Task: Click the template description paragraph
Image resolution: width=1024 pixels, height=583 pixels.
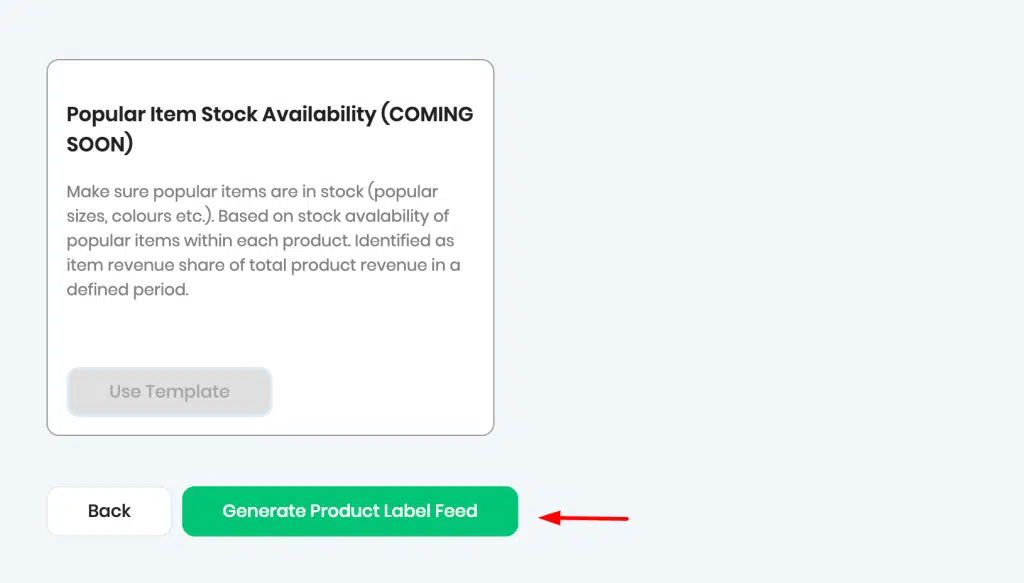Action: pos(264,240)
